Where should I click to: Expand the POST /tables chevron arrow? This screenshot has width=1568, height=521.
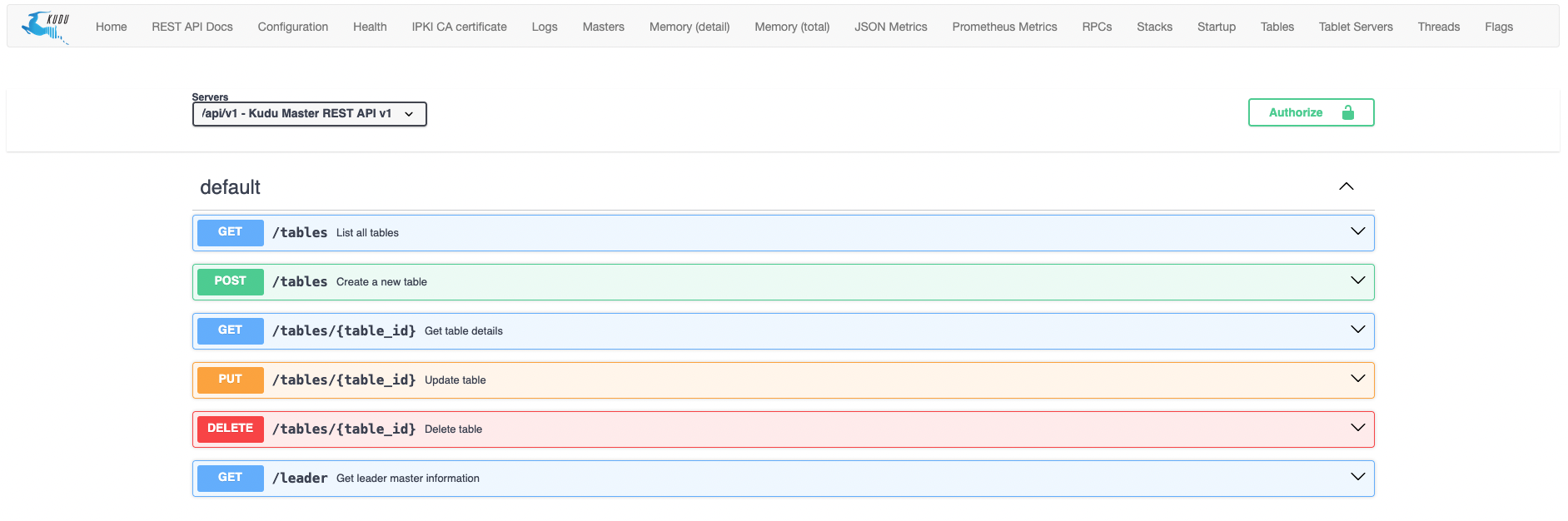click(x=1357, y=281)
